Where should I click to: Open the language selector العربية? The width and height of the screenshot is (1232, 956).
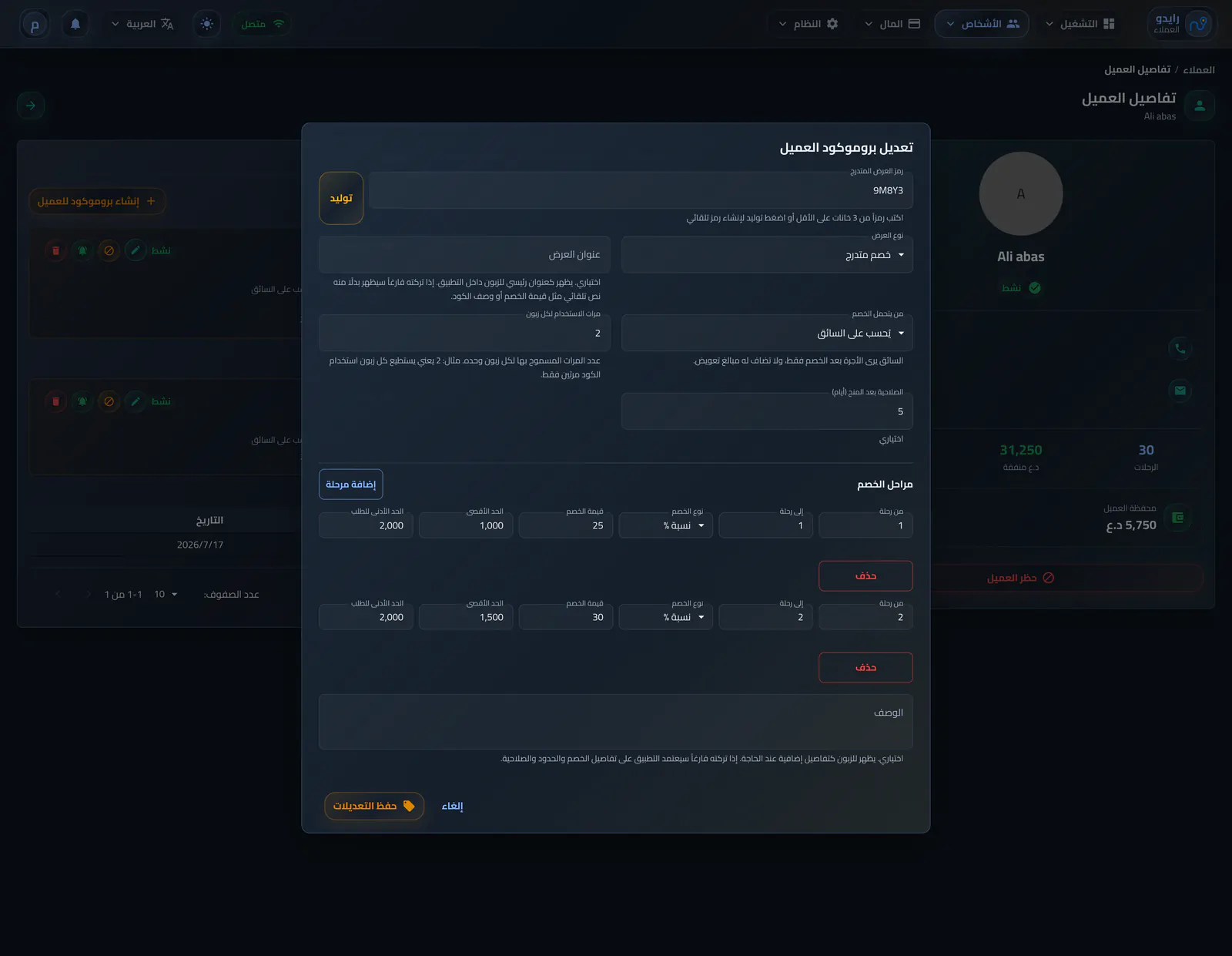pyautogui.click(x=142, y=24)
